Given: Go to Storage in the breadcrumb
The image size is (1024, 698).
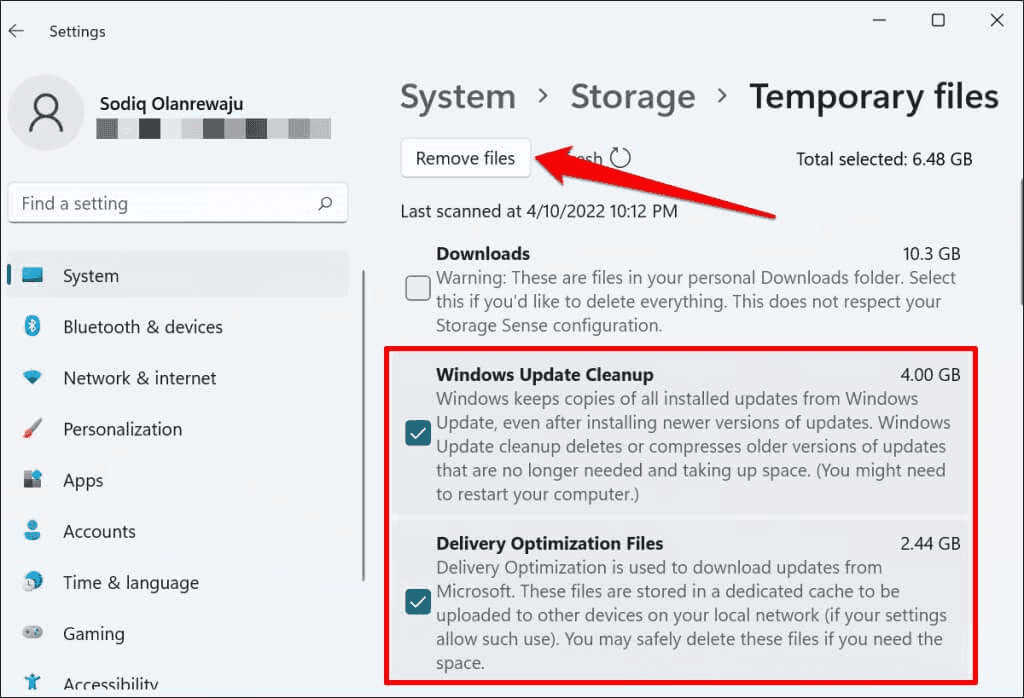Looking at the screenshot, I should (x=632, y=97).
